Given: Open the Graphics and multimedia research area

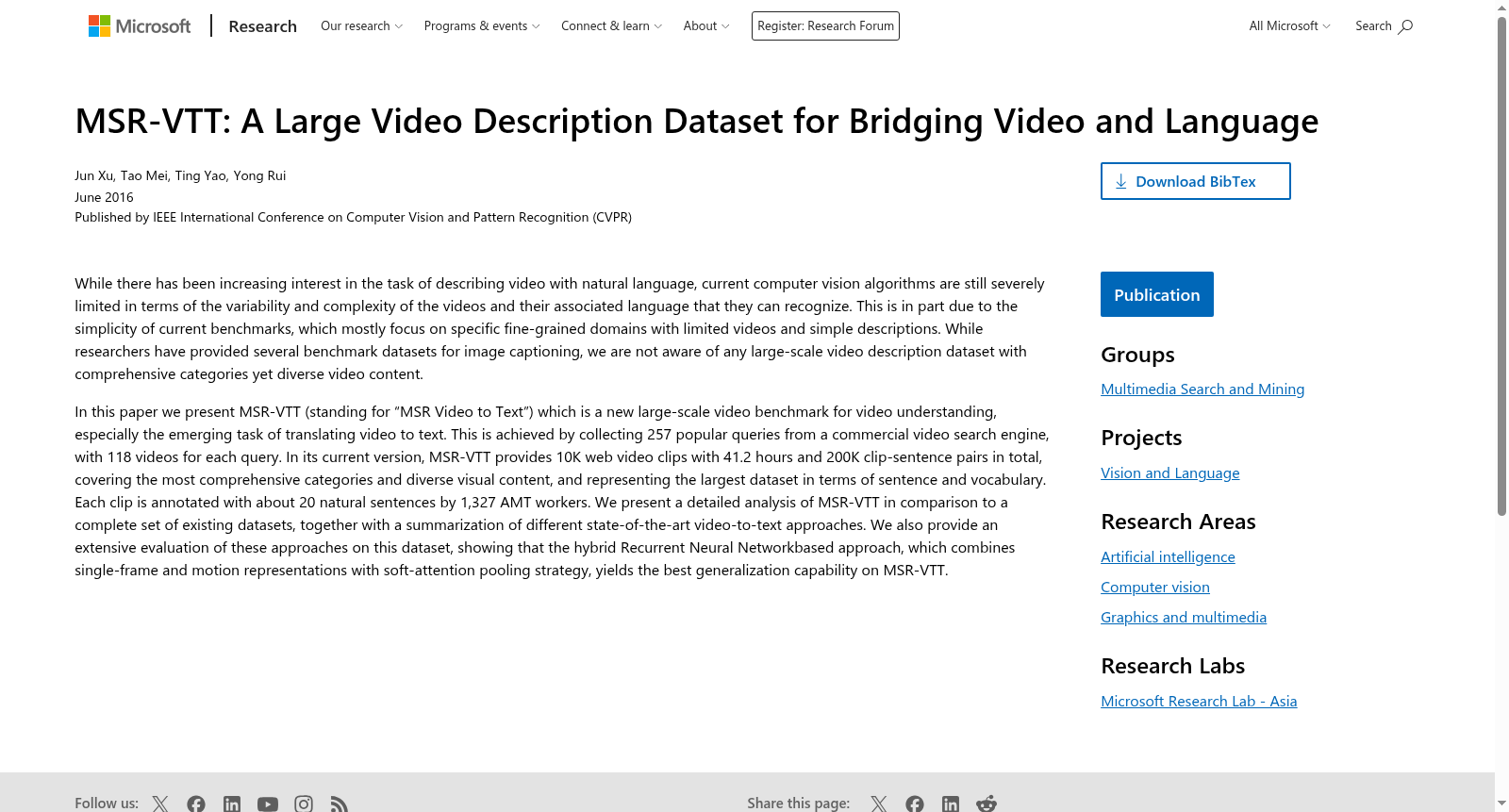Looking at the screenshot, I should tap(1184, 617).
